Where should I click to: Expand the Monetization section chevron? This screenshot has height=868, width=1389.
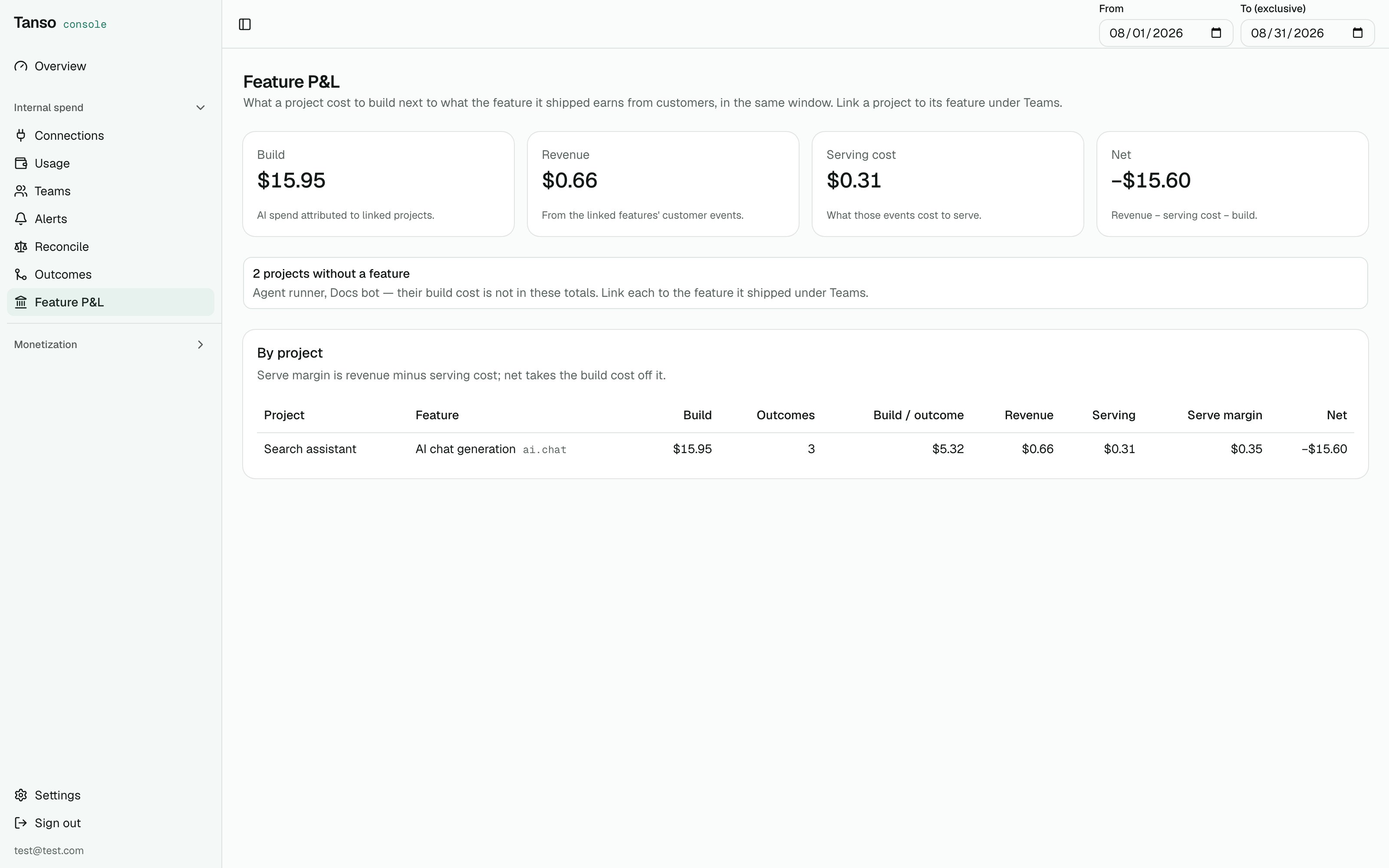point(200,345)
